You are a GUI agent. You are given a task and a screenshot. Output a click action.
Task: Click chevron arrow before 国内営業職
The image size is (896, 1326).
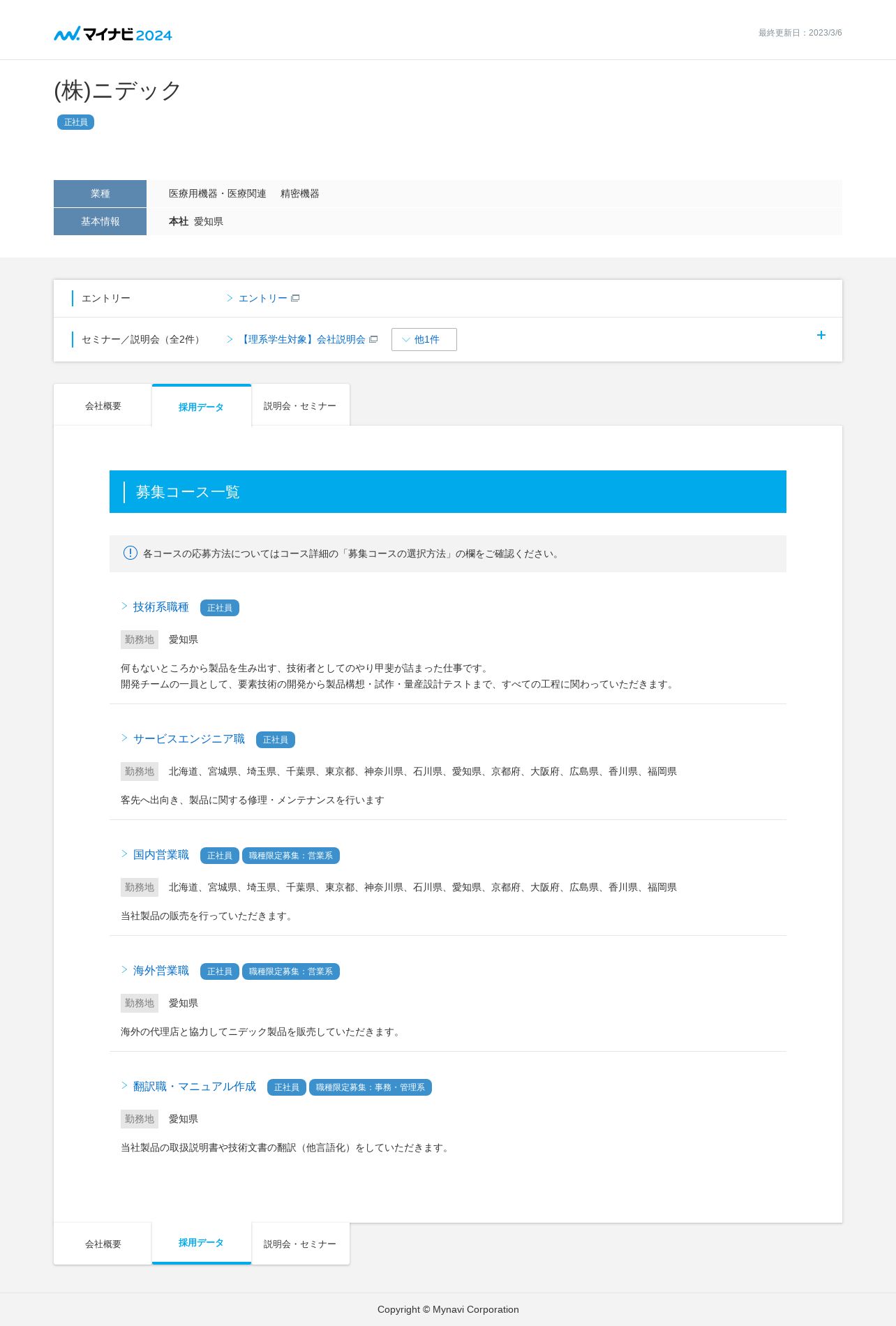click(x=124, y=854)
